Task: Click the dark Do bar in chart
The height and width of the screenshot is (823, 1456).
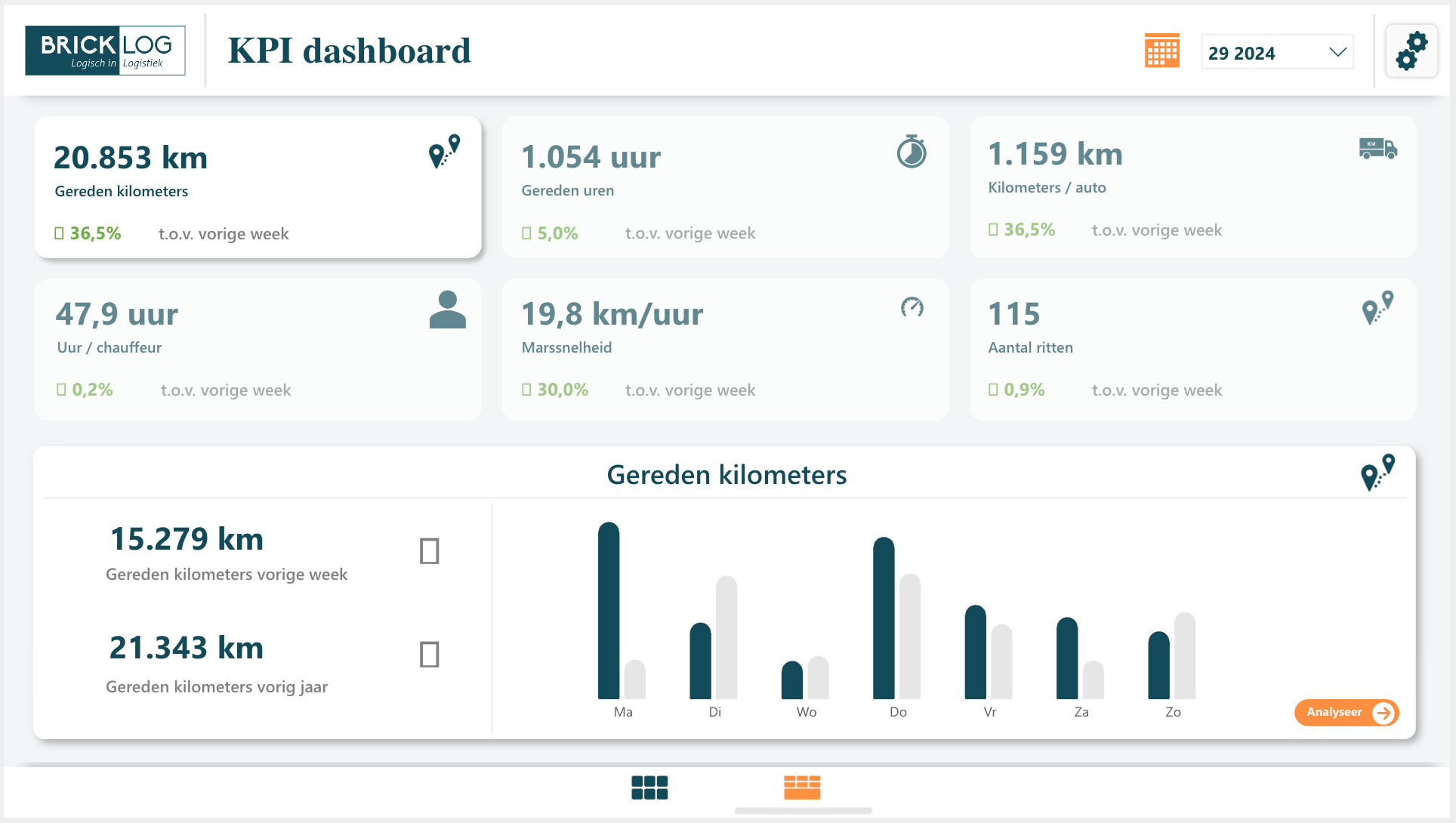Action: [x=884, y=618]
